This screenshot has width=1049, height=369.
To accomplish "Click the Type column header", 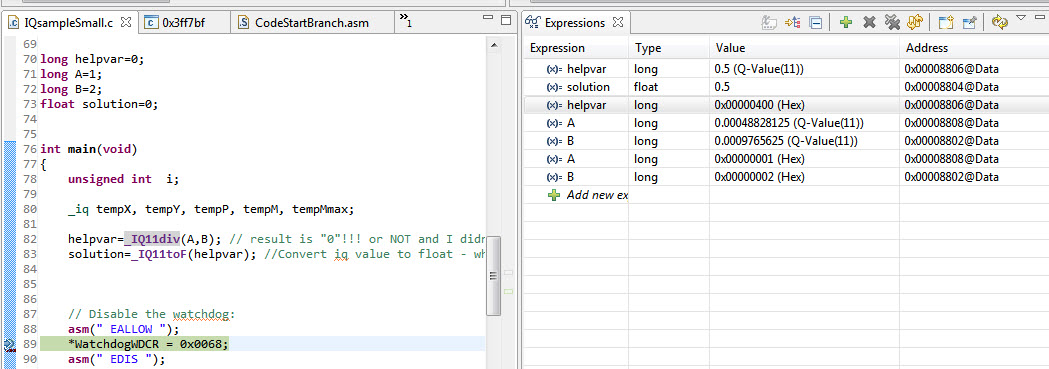I will (668, 48).
